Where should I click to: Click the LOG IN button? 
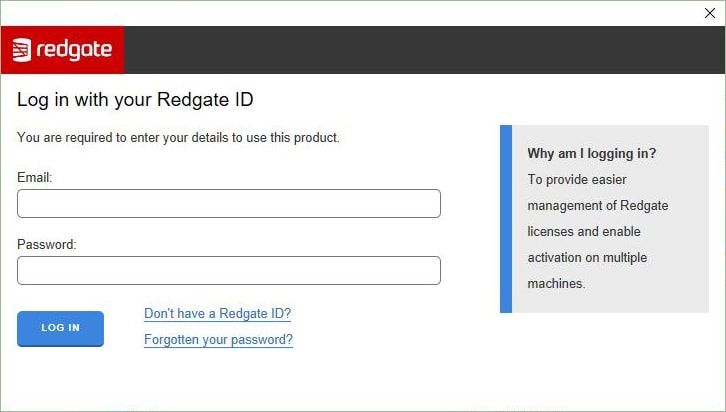click(x=61, y=328)
